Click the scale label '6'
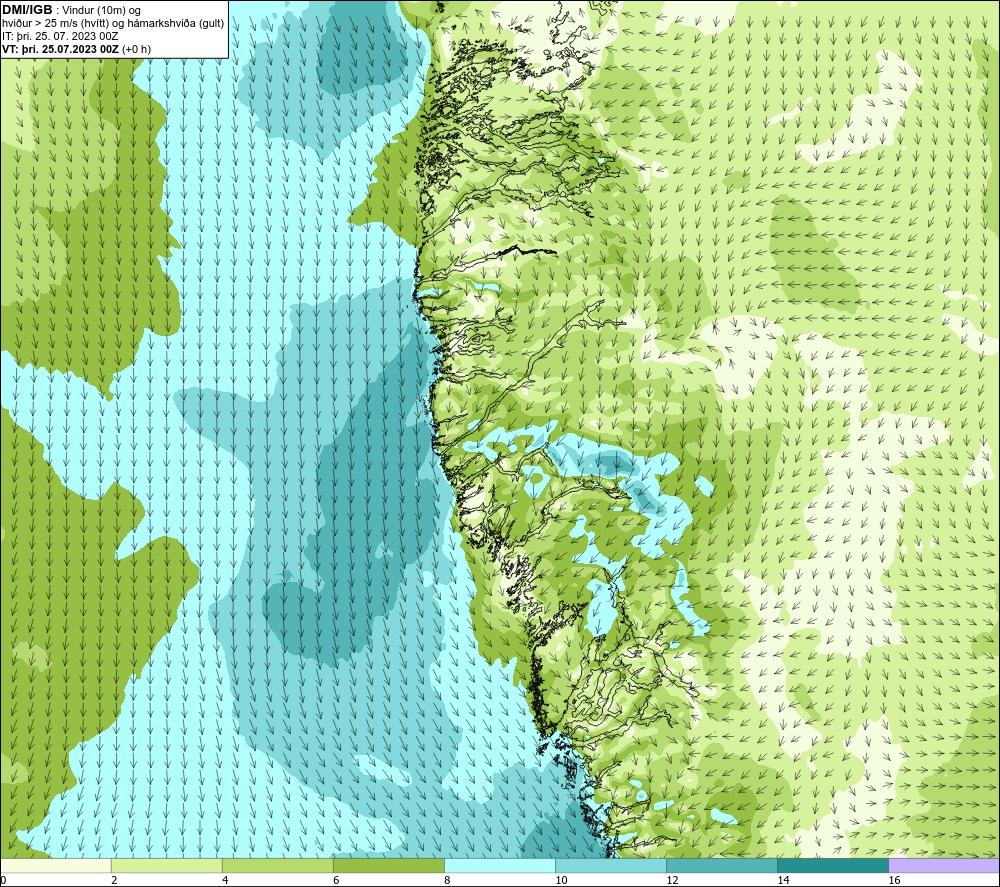This screenshot has width=1000, height=887. coord(336,880)
